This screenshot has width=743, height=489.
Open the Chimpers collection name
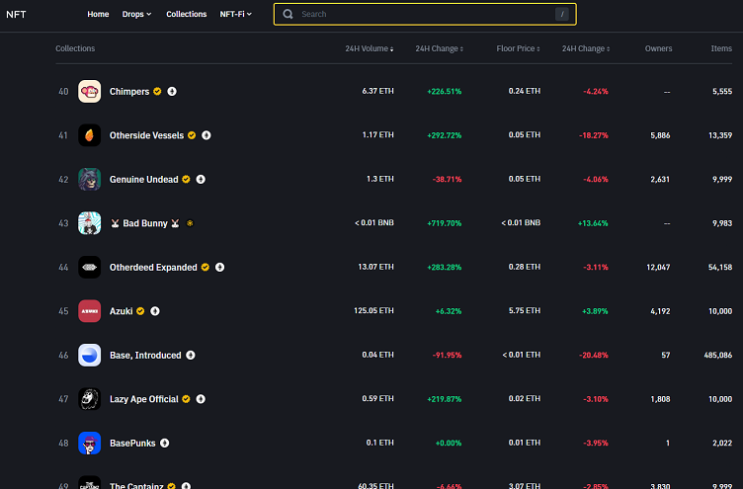(129, 91)
